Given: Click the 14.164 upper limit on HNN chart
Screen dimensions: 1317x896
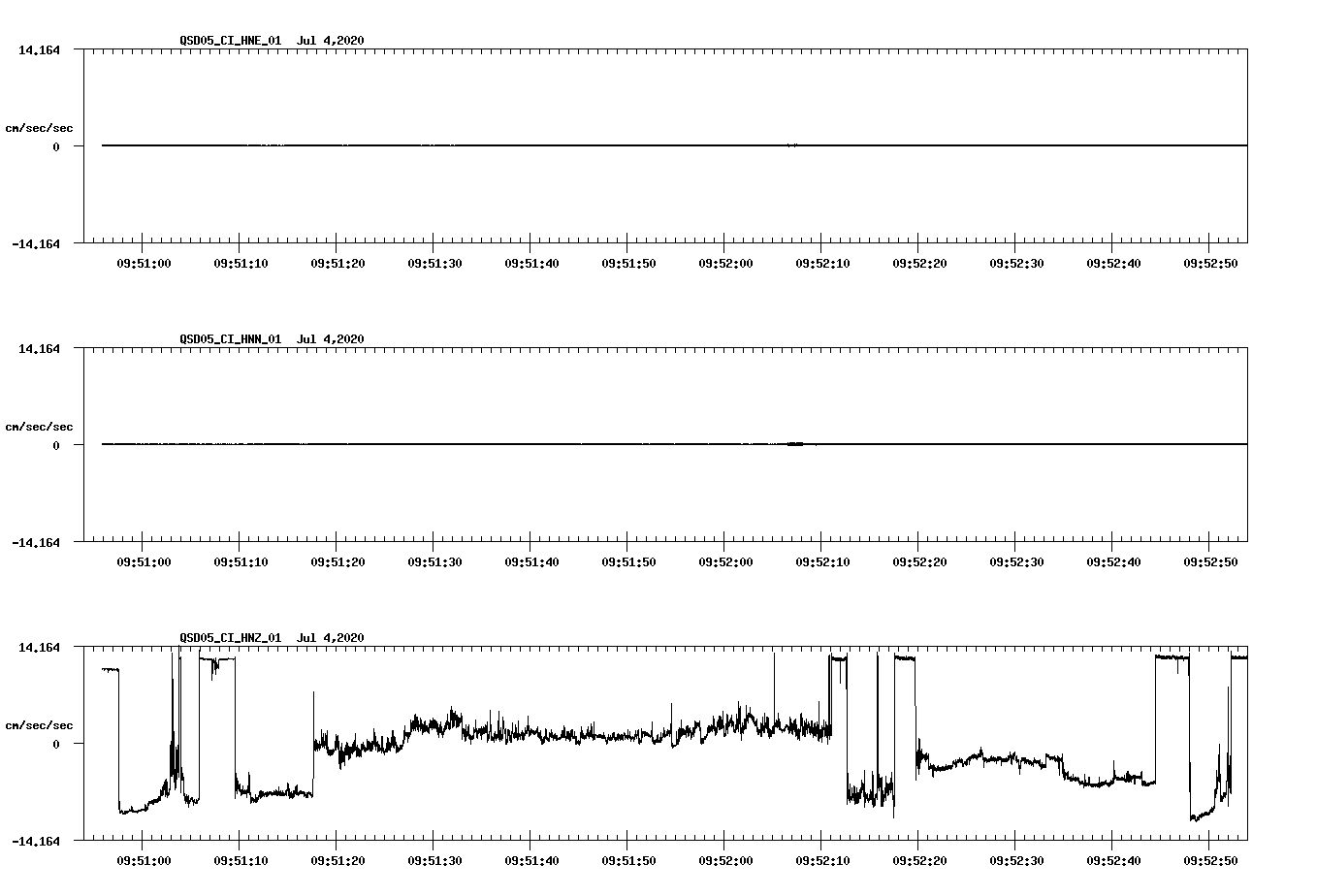Looking at the screenshot, I should tap(39, 348).
